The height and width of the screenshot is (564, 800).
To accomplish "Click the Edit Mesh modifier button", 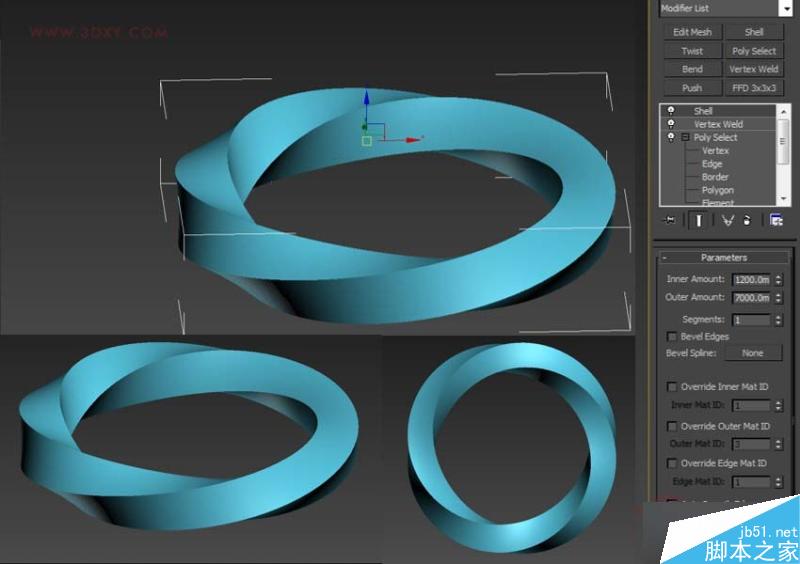I will pos(692,32).
